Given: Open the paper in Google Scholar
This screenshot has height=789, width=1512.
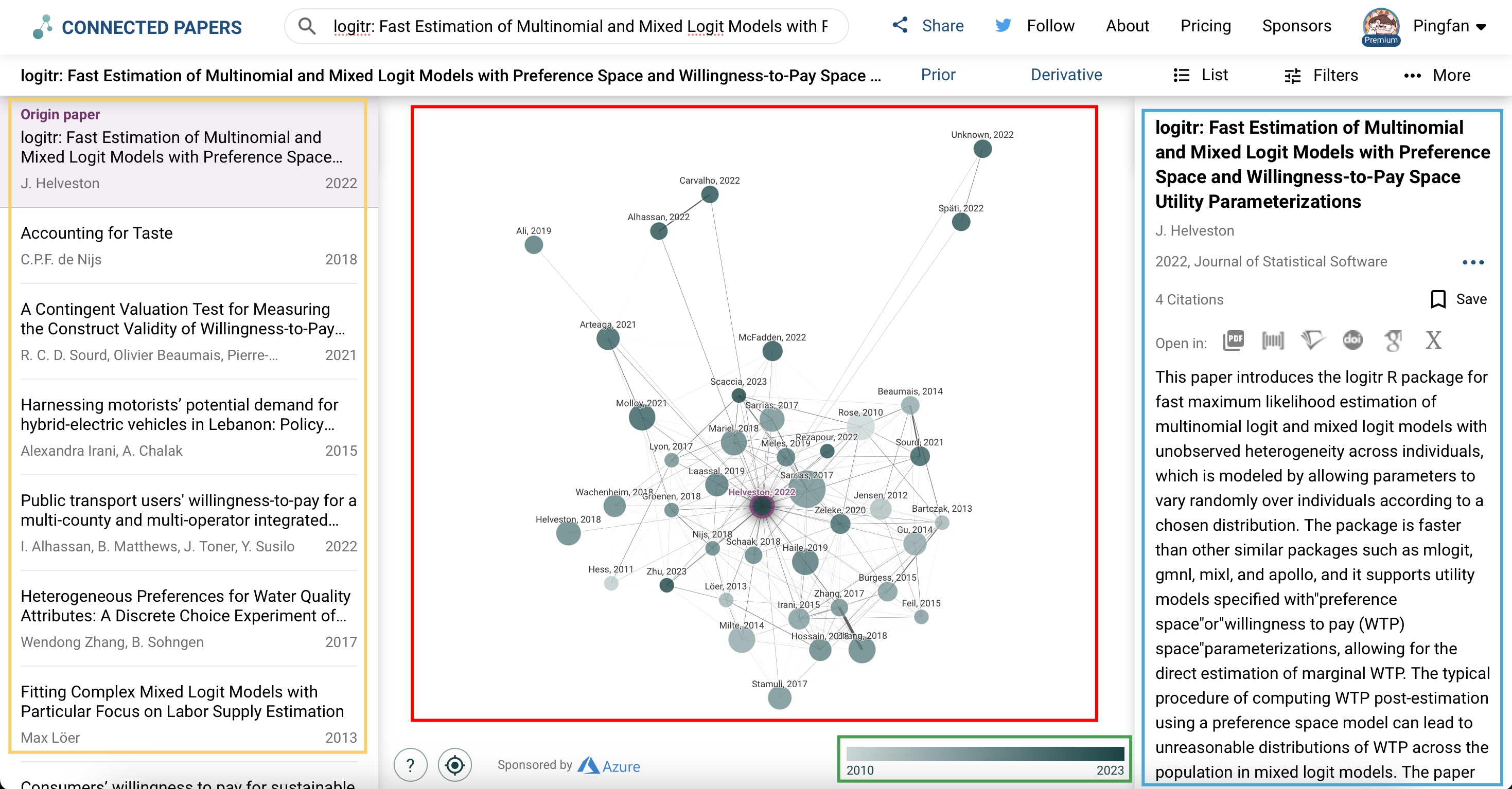Looking at the screenshot, I should click(1393, 340).
